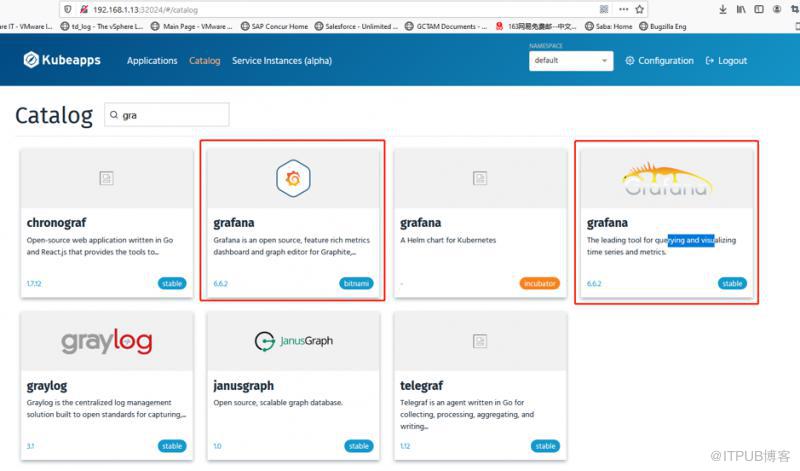Viewport: 800px width, 471px height.
Task: Click the incubator tag on grafana card
Action: coord(540,283)
